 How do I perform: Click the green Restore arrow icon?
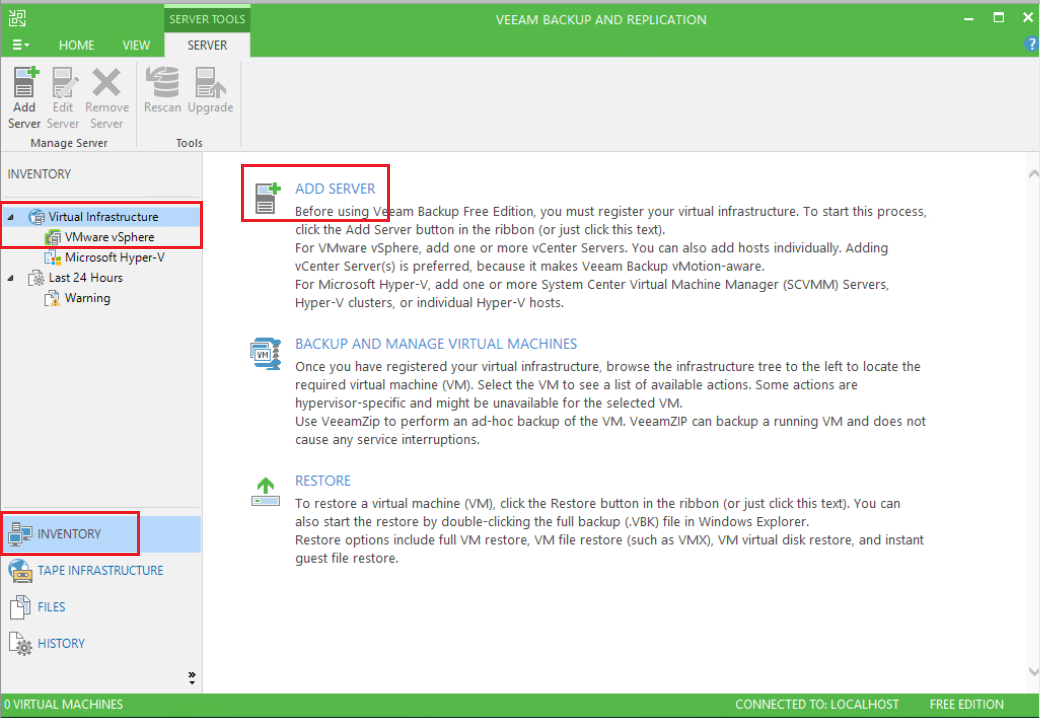(265, 491)
